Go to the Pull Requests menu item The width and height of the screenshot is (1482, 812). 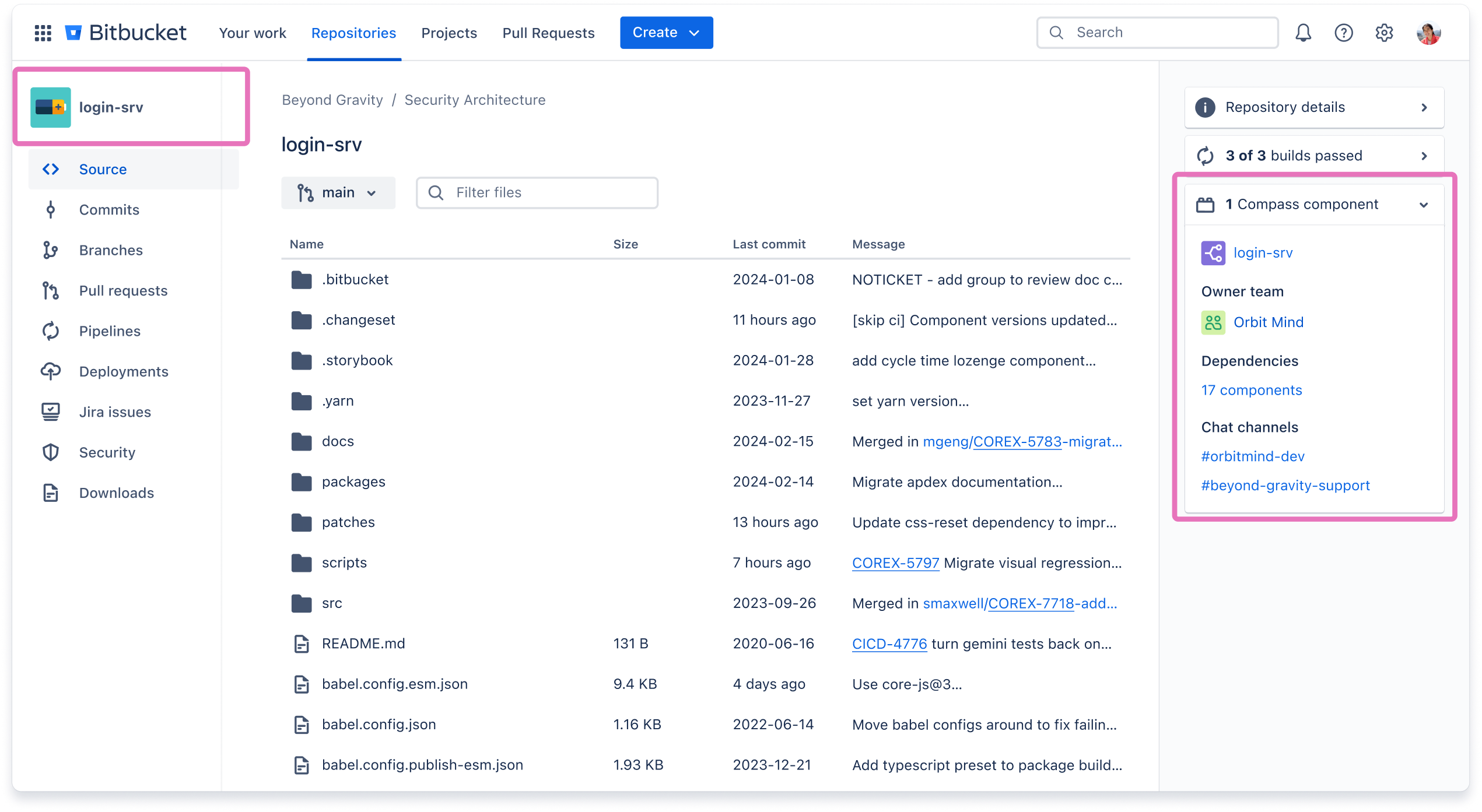pyautogui.click(x=548, y=33)
